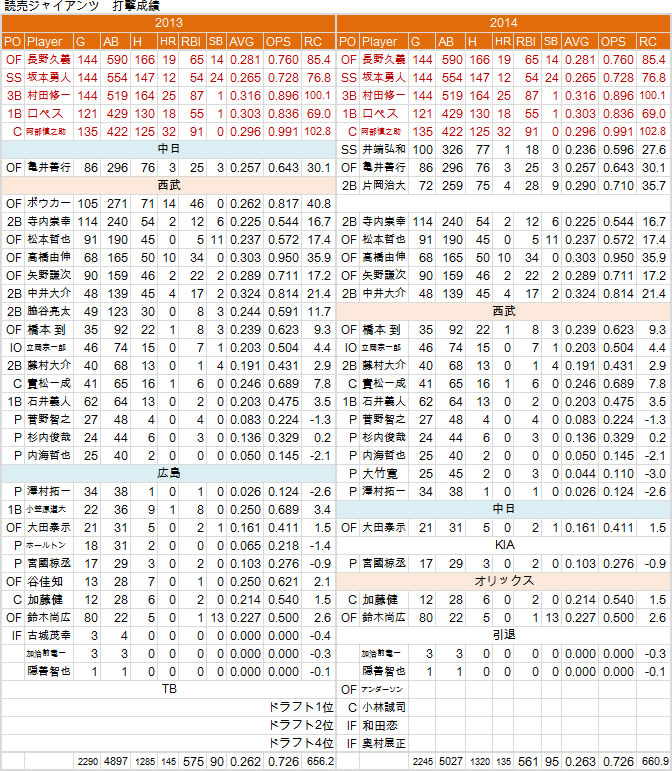The width and height of the screenshot is (672, 771).
Task: Select 大竹寛's OPS value 0.110
Action: (x=618, y=474)
